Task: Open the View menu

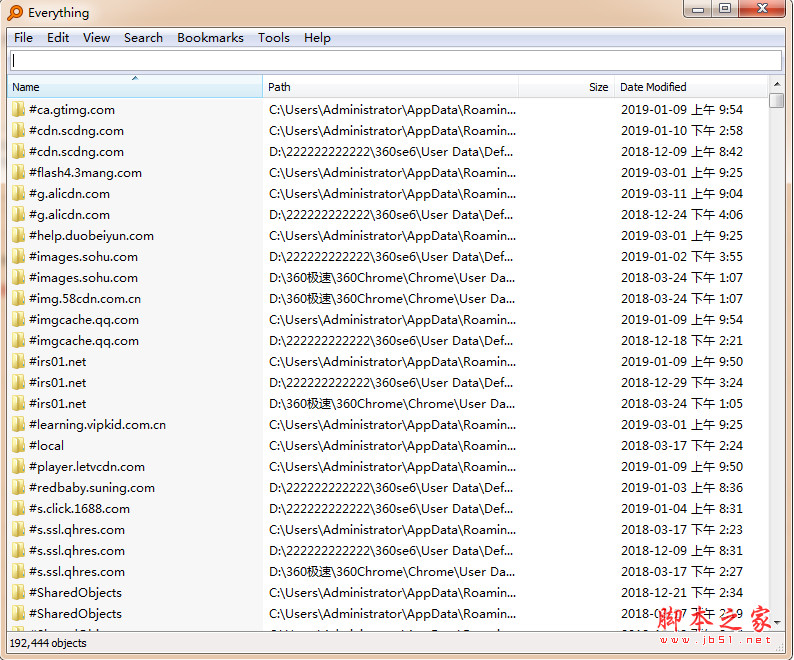Action: tap(96, 38)
